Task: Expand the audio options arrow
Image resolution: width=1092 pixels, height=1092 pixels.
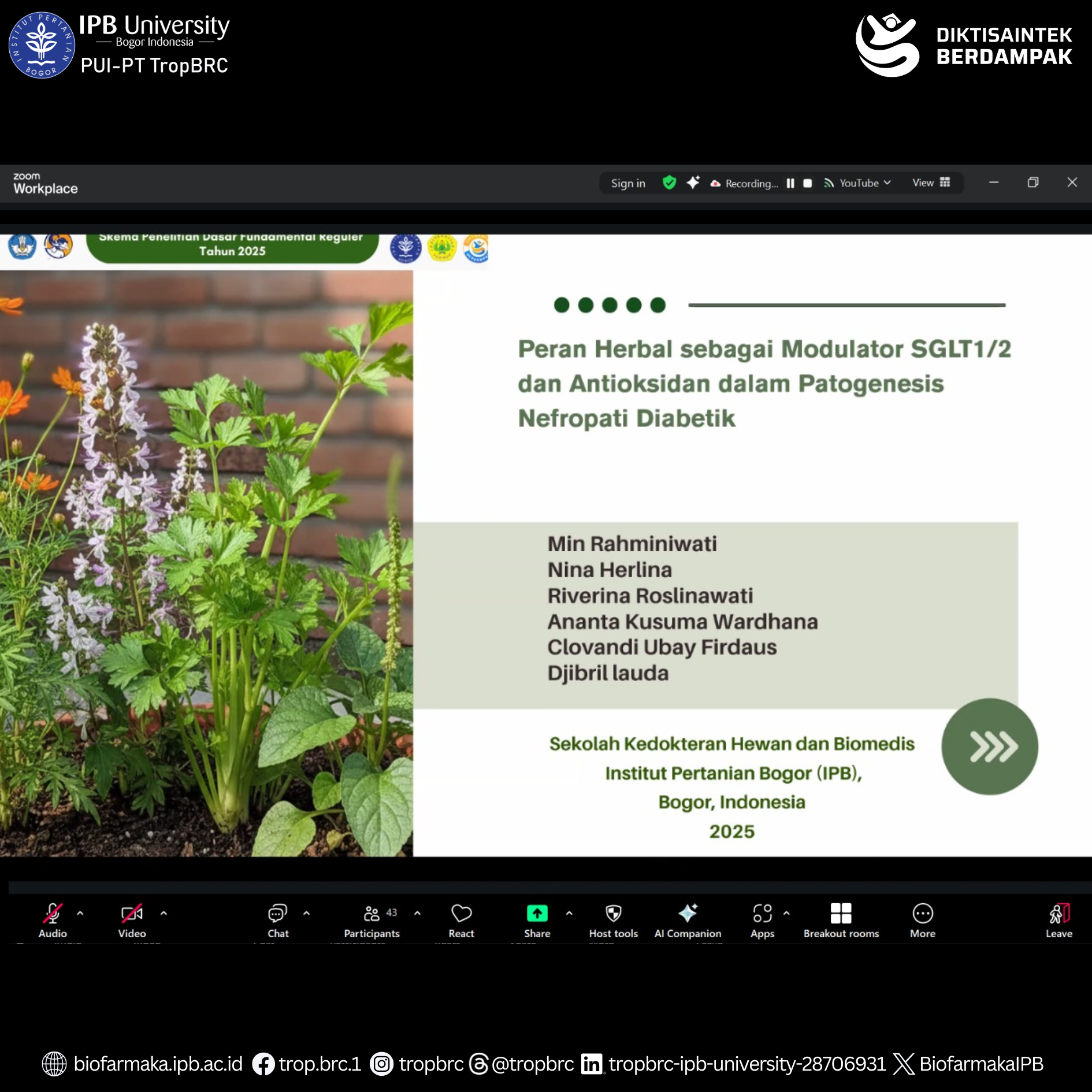Action: click(x=80, y=913)
